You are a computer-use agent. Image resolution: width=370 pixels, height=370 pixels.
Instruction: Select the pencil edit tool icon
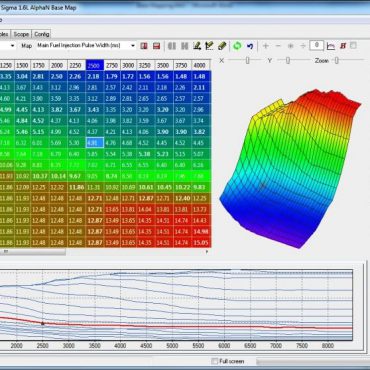coord(197,46)
